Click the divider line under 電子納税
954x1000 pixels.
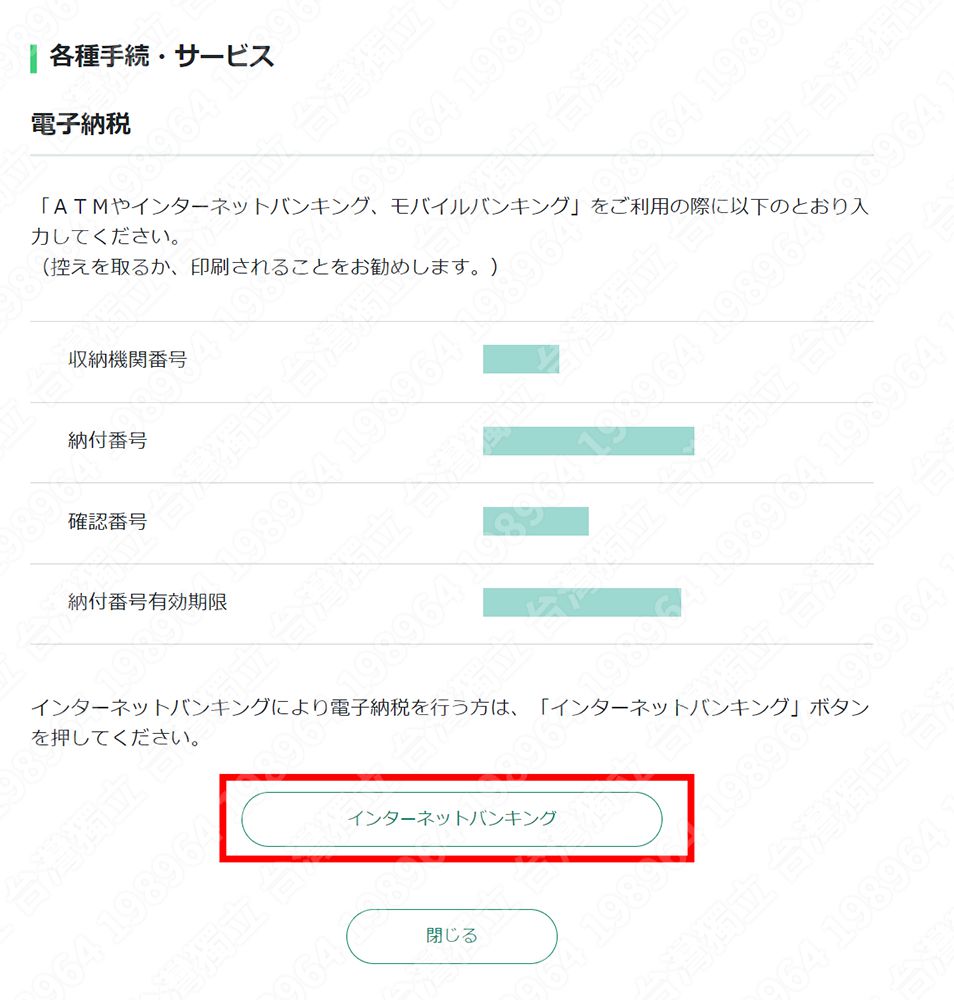451,156
